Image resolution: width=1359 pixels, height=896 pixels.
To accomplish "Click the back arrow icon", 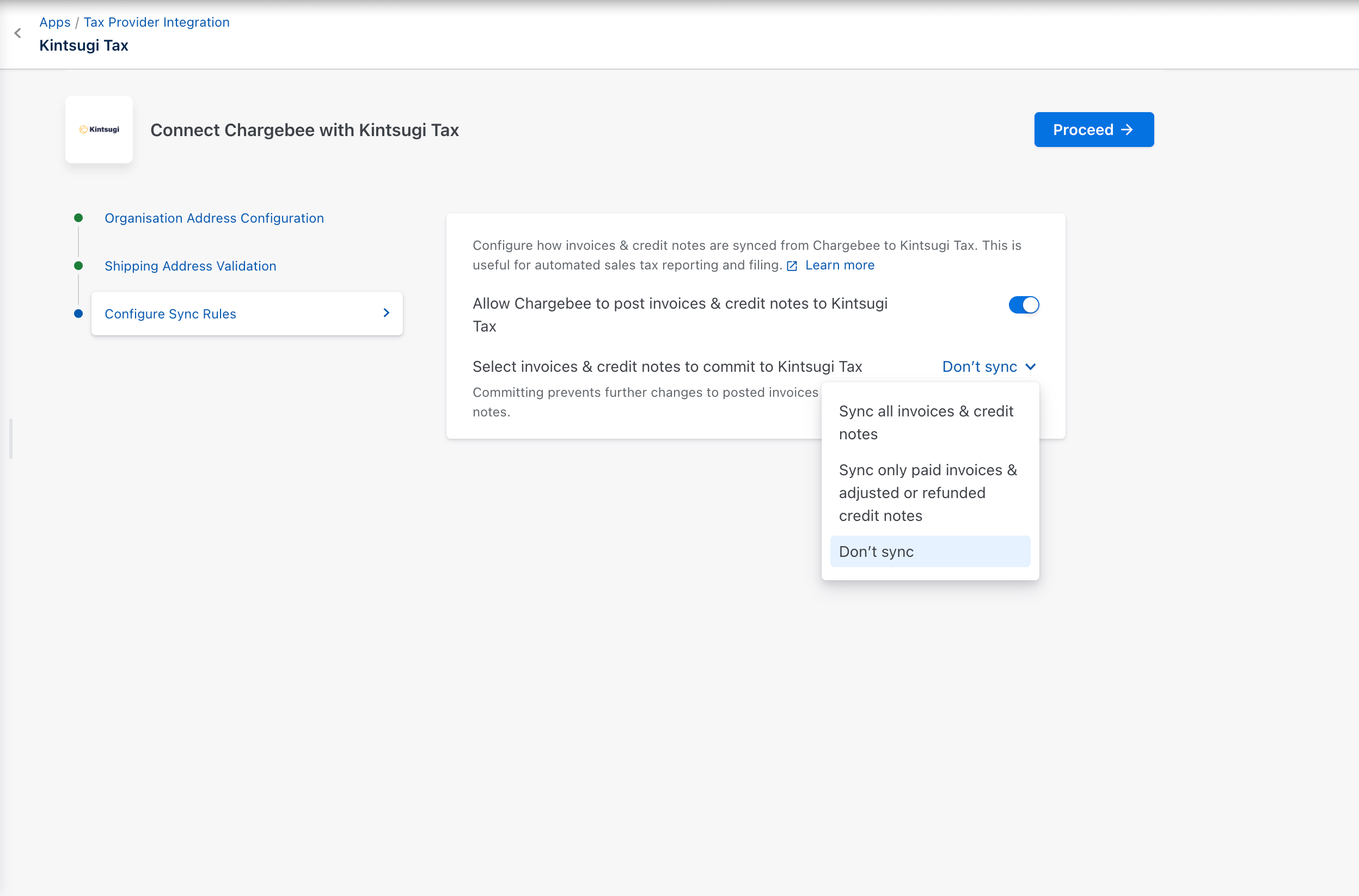I will 18,33.
